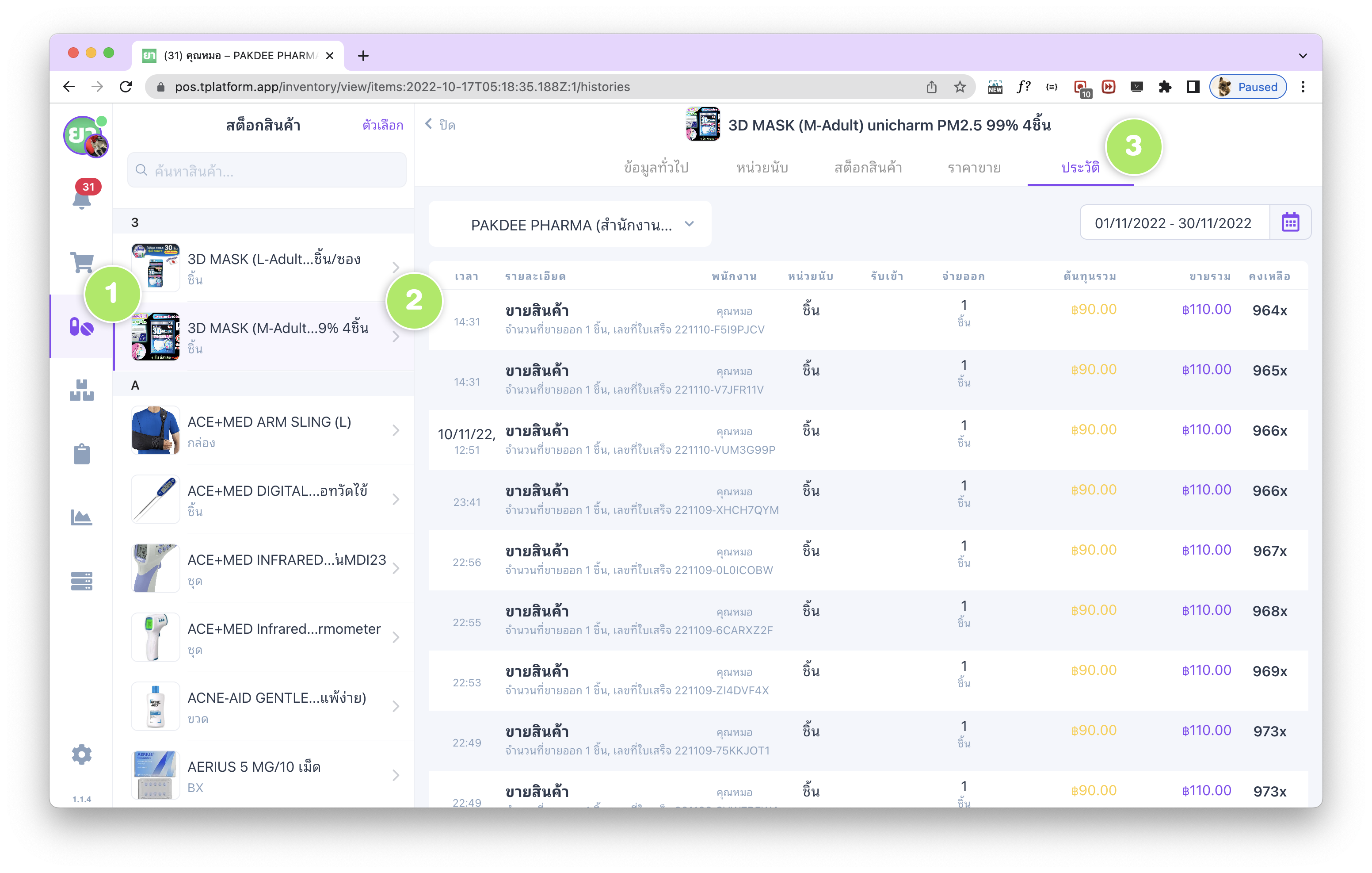Viewport: 1372px width, 873px height.
Task: Switch to the ข้อมูลทั่วไป tab
Action: pyautogui.click(x=656, y=168)
